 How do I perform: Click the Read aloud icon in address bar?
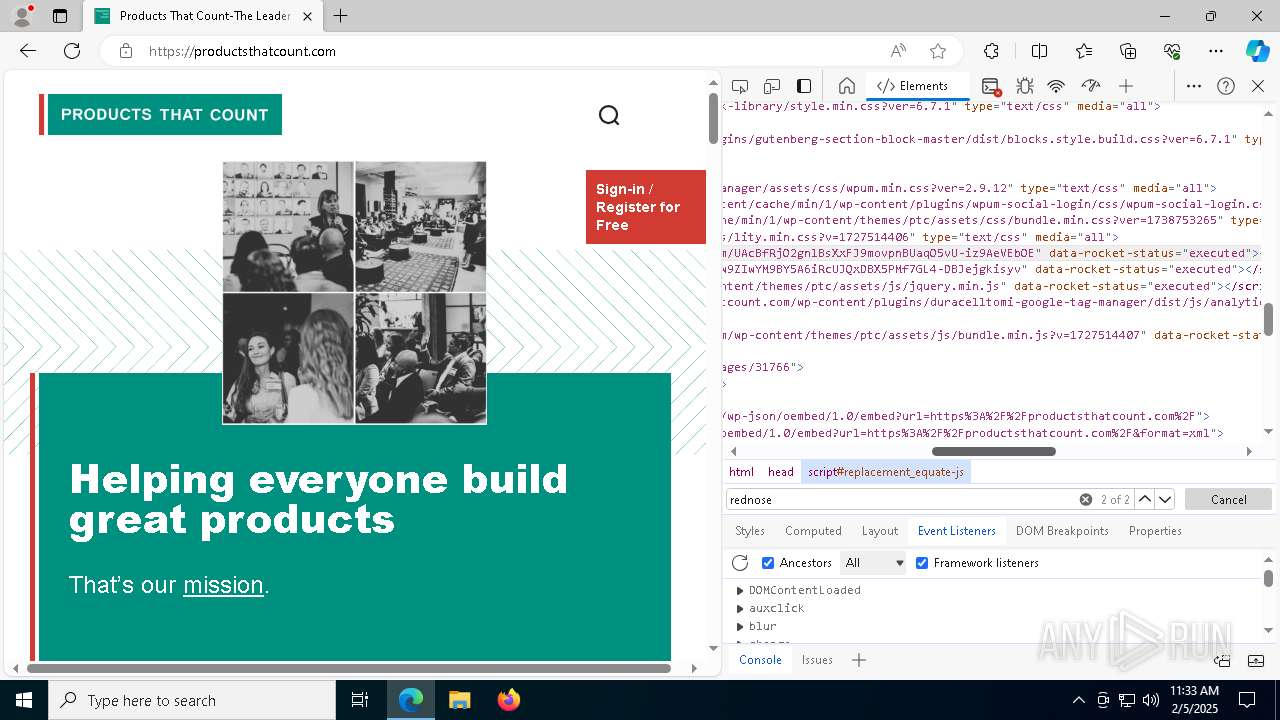[898, 51]
